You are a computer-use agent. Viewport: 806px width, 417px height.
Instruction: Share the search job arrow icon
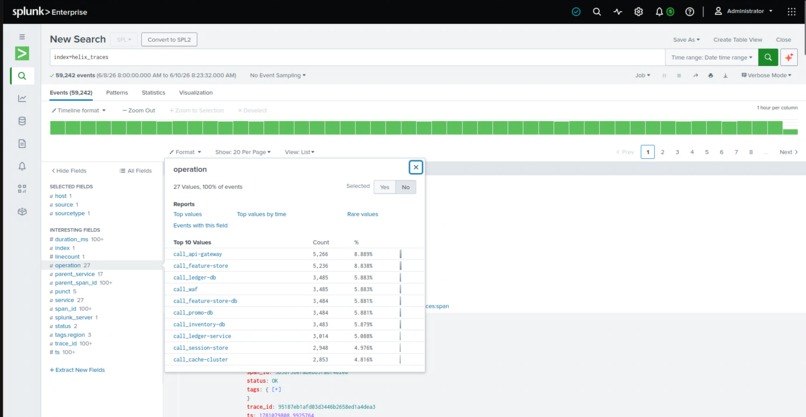[695, 76]
